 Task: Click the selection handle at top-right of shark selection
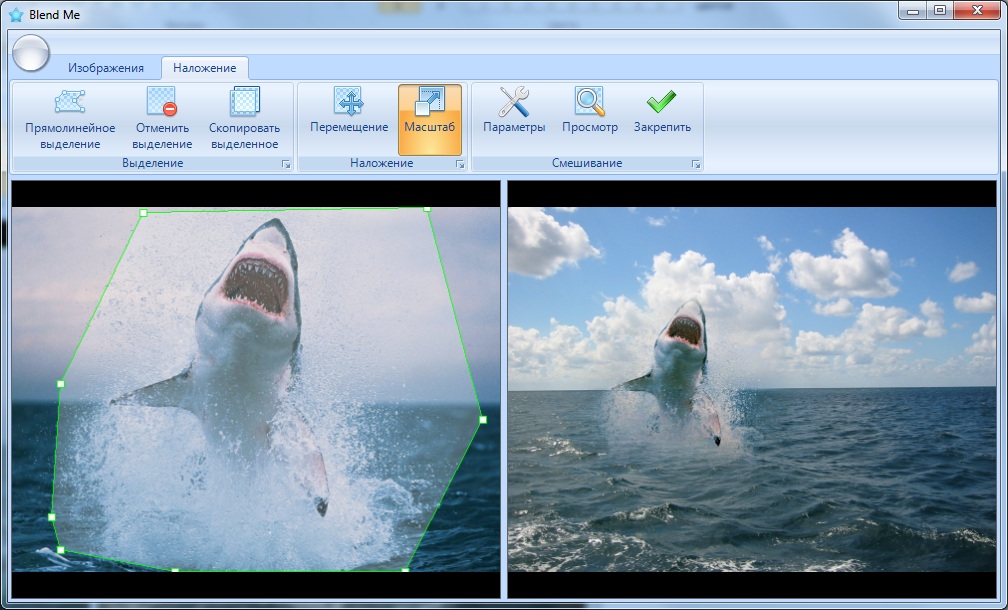427,208
